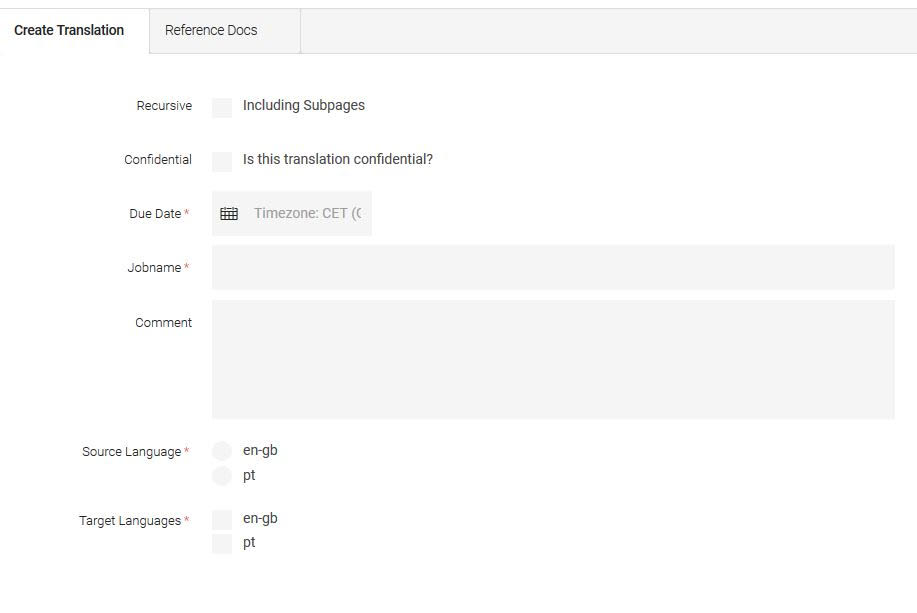
Task: Click the 'Target Languages' field label
Action: (130, 521)
